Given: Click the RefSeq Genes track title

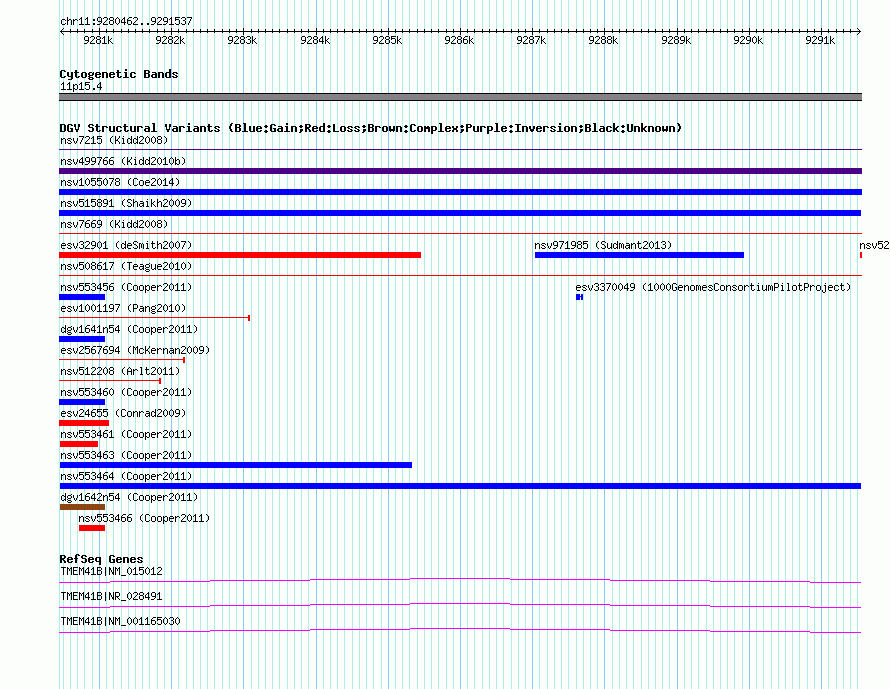Looking at the screenshot, I should click(x=101, y=559).
